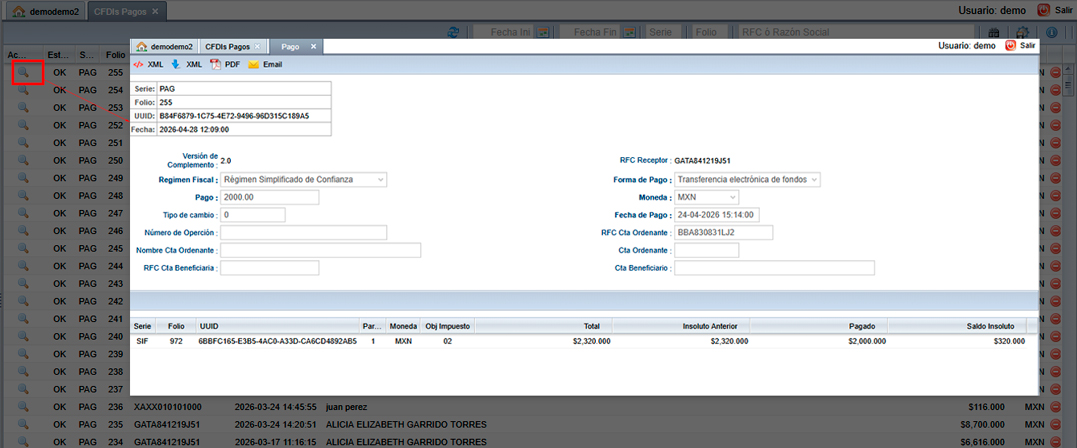Click the refresh icon in the top toolbar
1077x448 pixels.
(453, 32)
